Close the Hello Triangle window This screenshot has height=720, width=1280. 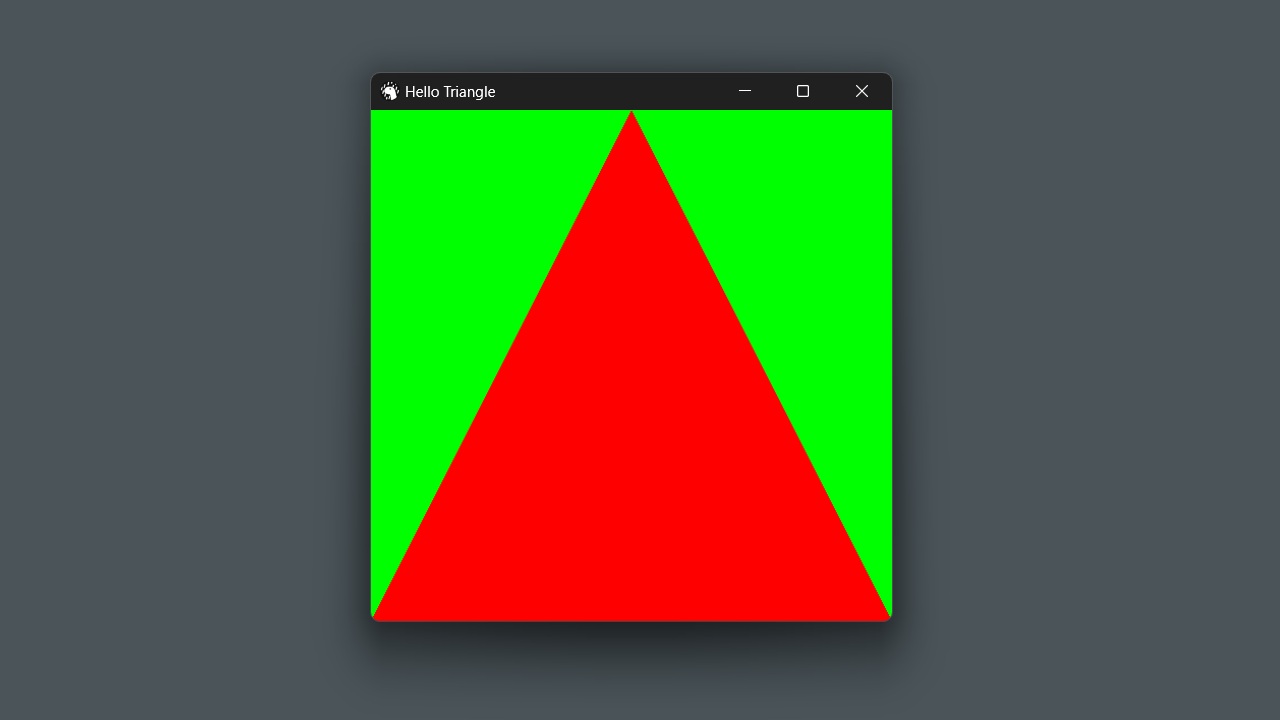coord(862,91)
